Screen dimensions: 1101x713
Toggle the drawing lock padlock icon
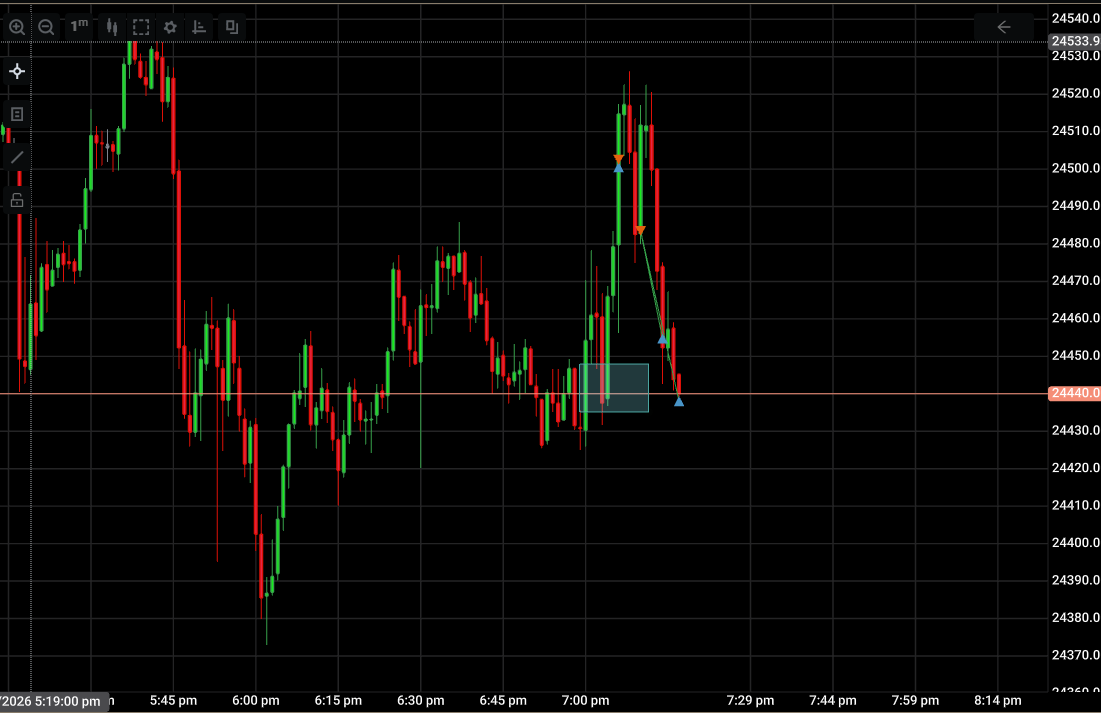point(18,201)
